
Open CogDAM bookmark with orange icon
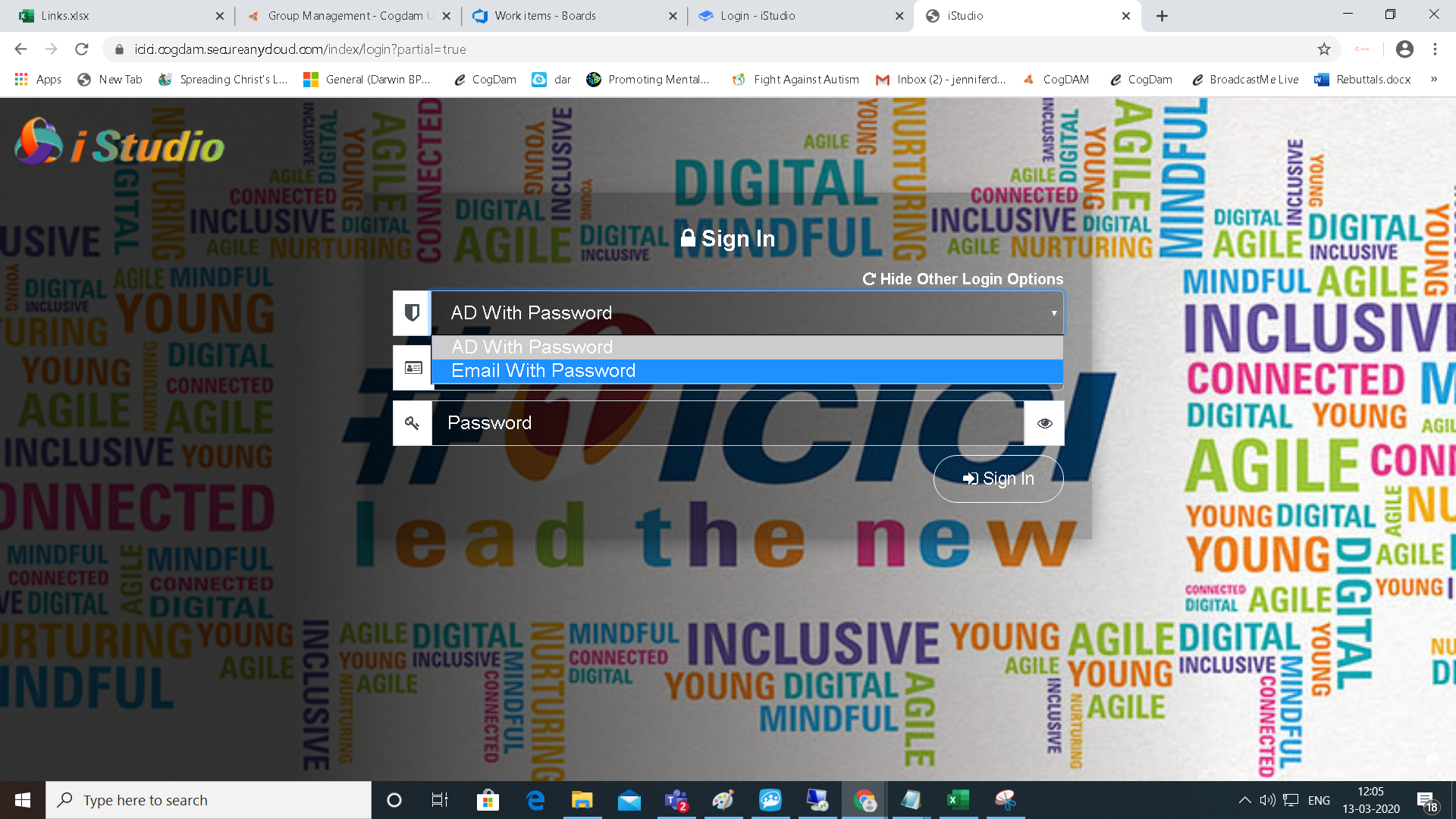click(x=1056, y=80)
